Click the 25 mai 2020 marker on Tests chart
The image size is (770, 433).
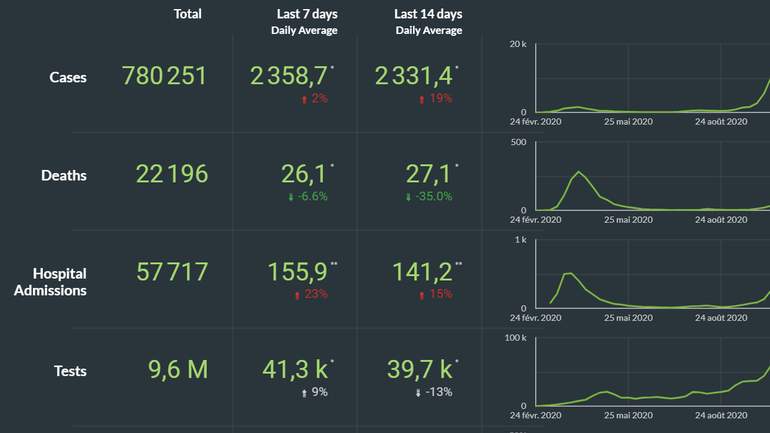click(x=628, y=415)
